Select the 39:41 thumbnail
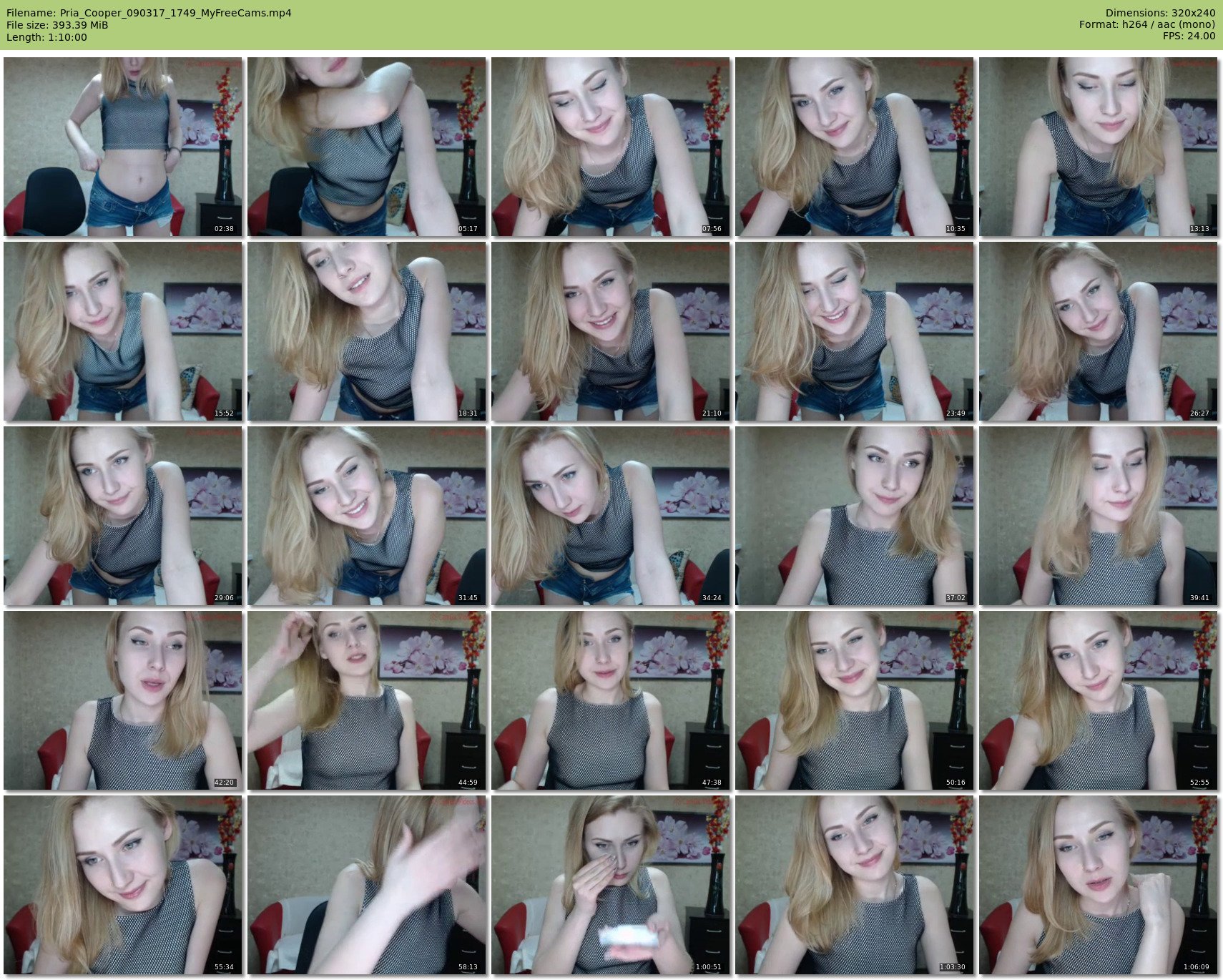This screenshot has height=980, width=1223. pos(1099,516)
